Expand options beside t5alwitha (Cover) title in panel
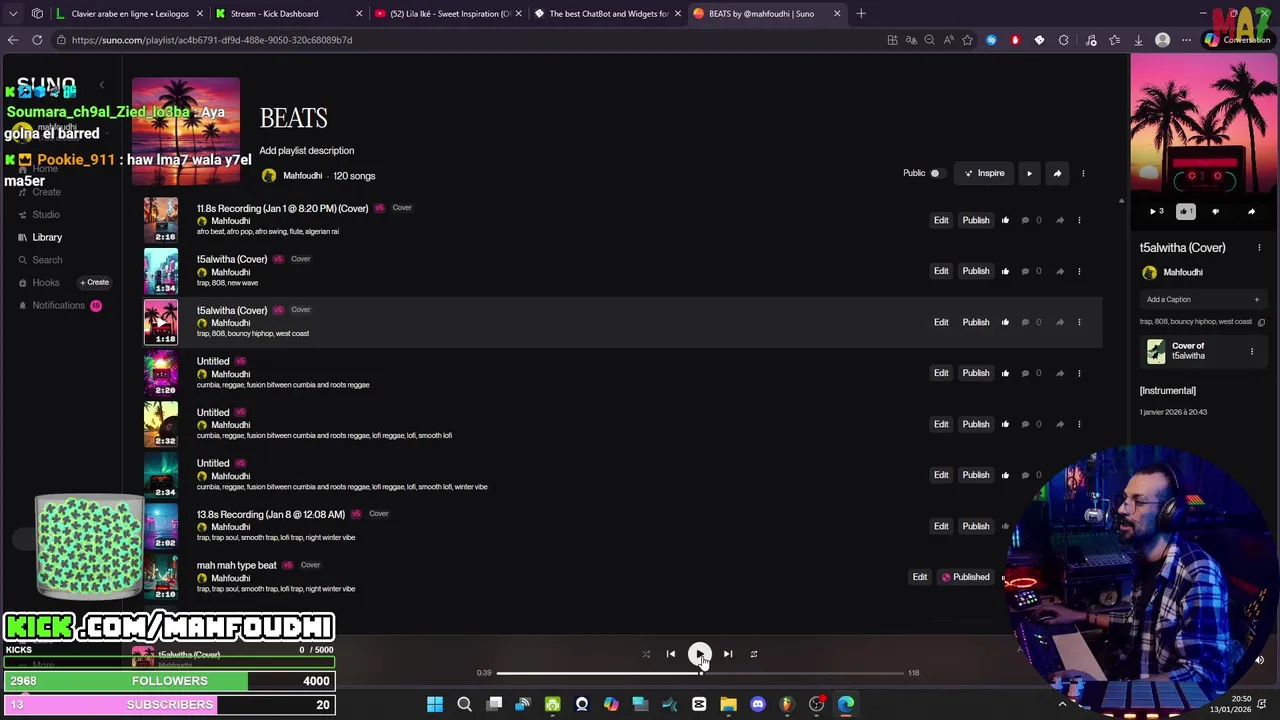1280x720 pixels. tap(1259, 248)
